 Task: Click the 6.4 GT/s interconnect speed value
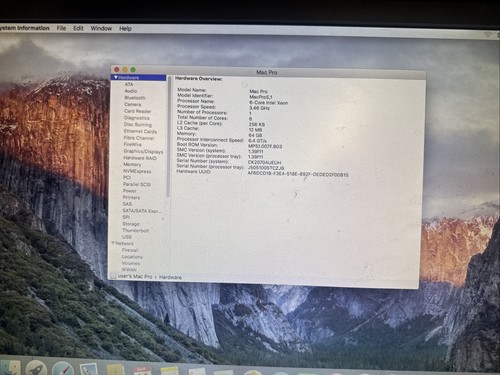click(257, 141)
